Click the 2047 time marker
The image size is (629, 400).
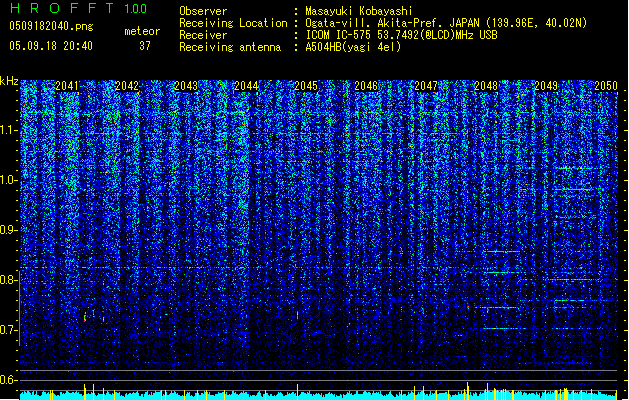pyautogui.click(x=426, y=86)
